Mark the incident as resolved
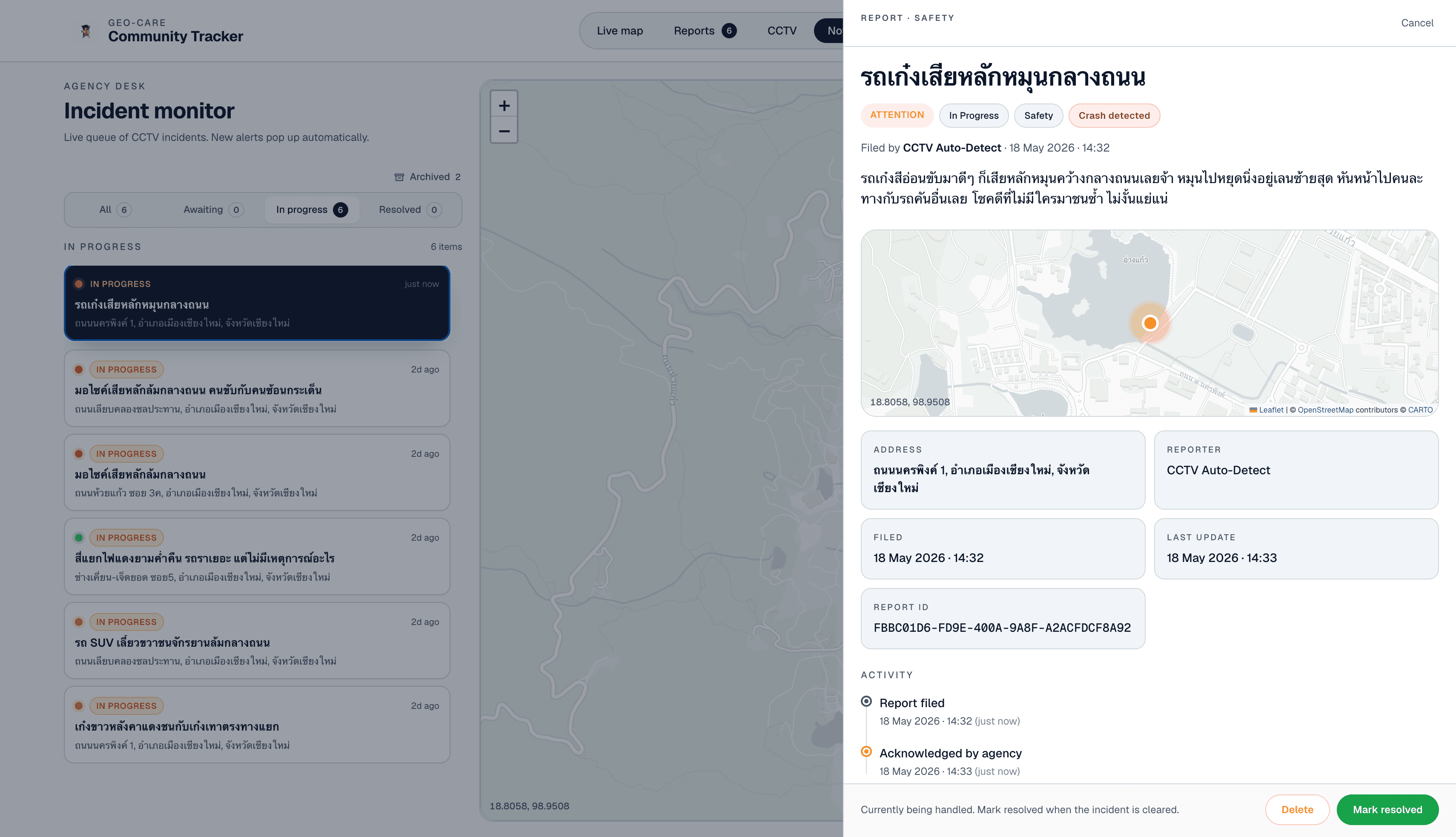The image size is (1456, 837). (x=1387, y=809)
